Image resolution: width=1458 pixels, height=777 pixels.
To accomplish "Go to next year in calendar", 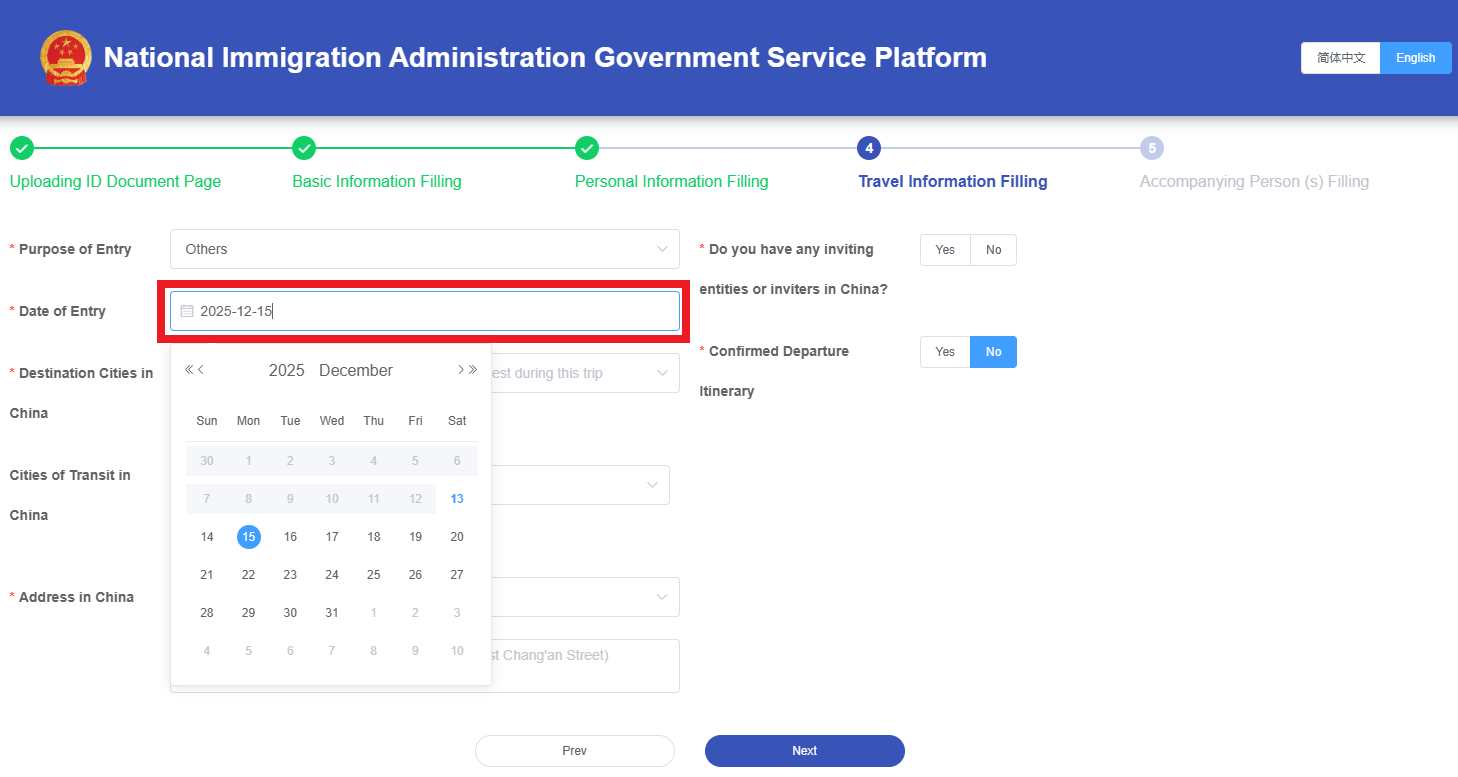I will [473, 370].
